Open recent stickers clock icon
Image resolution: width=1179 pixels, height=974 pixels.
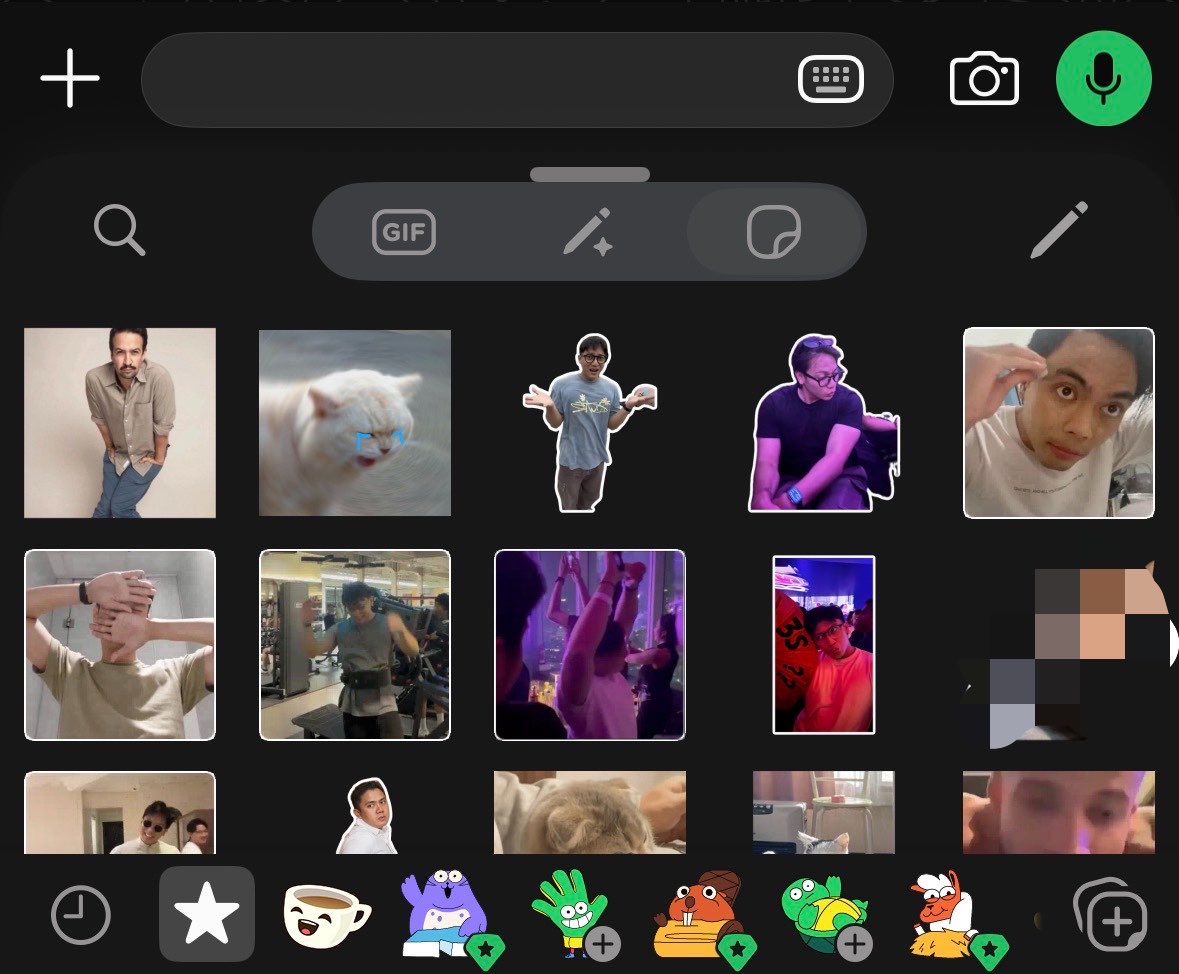point(80,915)
